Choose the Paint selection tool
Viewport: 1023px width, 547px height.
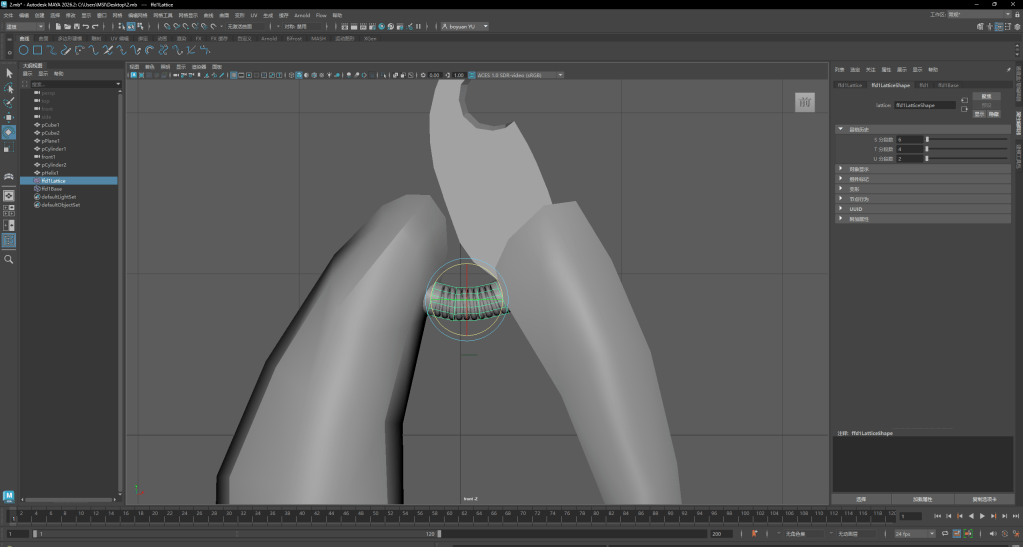(x=9, y=102)
